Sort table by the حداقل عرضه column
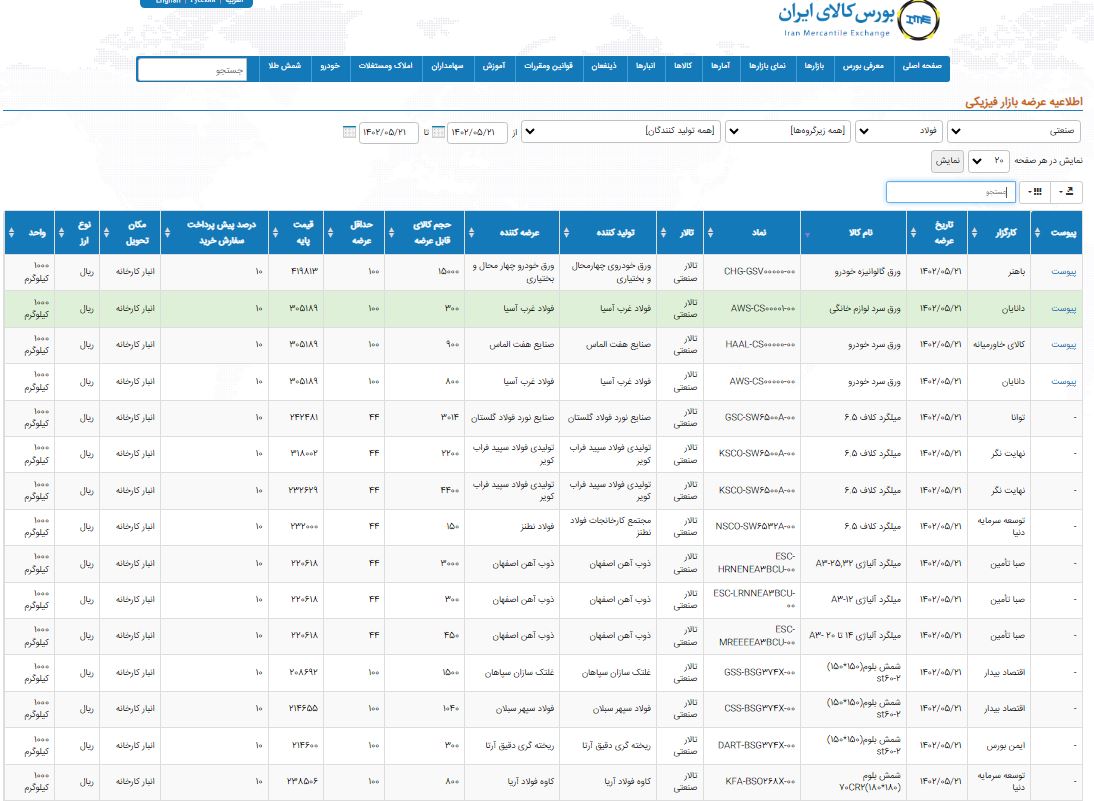This screenshot has width=1094, height=801. 354,232
